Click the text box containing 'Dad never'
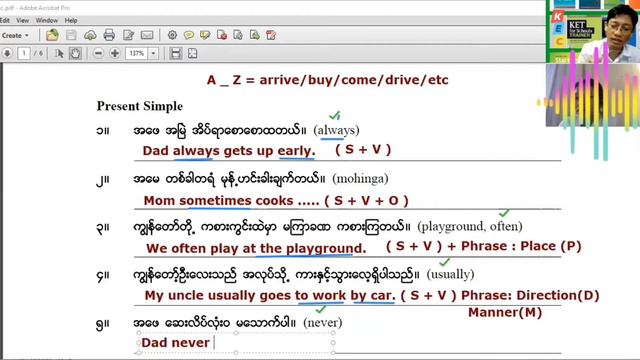 click(x=236, y=343)
